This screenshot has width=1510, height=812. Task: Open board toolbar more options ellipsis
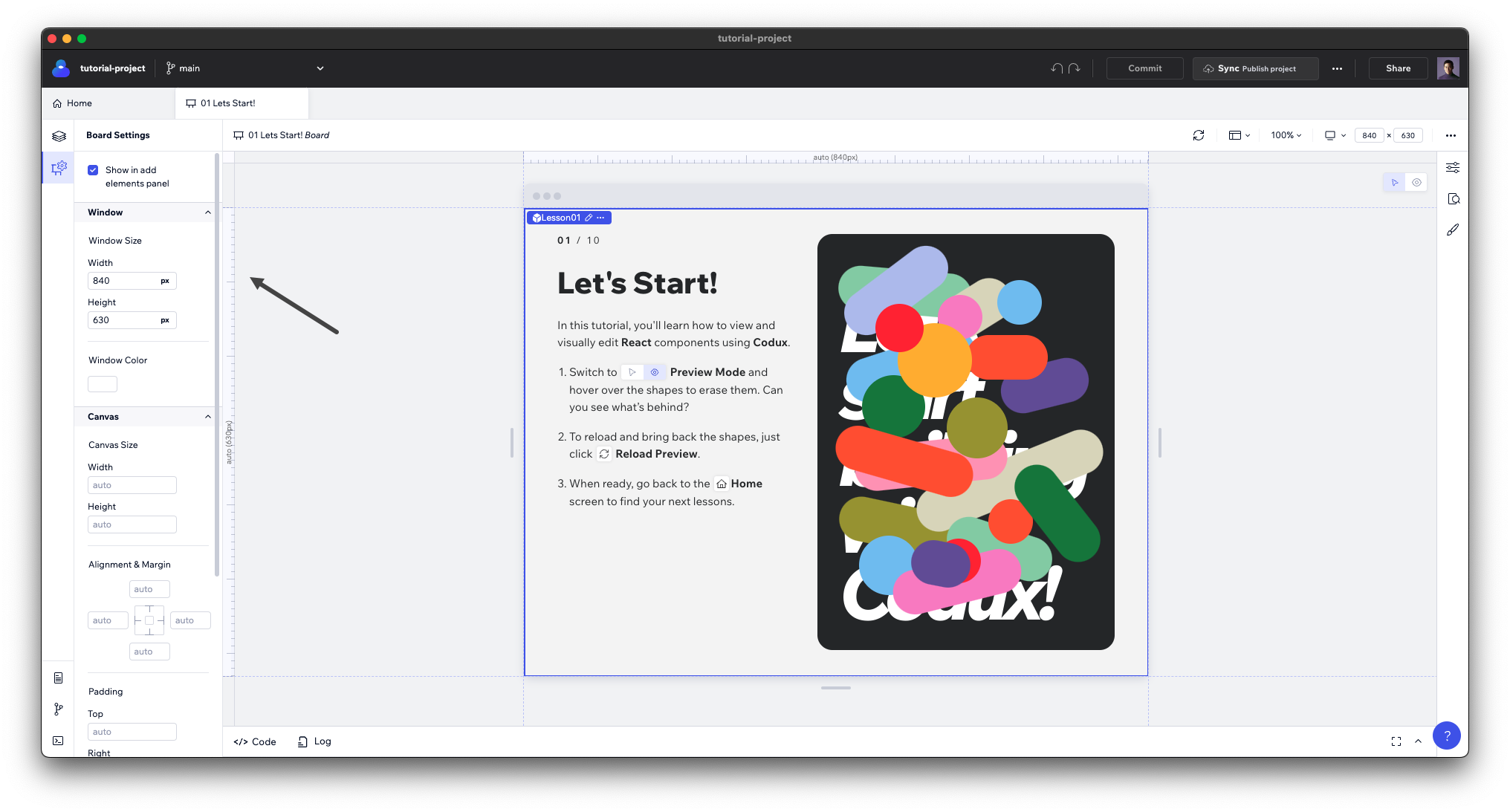pyautogui.click(x=1451, y=135)
